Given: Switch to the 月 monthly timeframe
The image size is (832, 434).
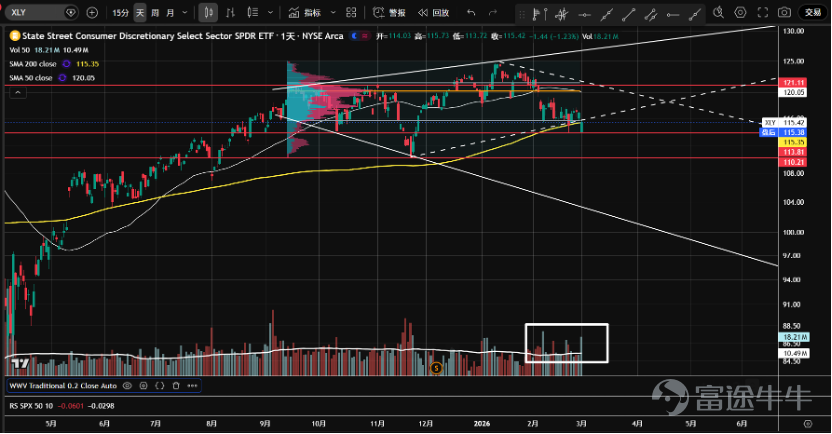Looking at the screenshot, I should coord(170,12).
